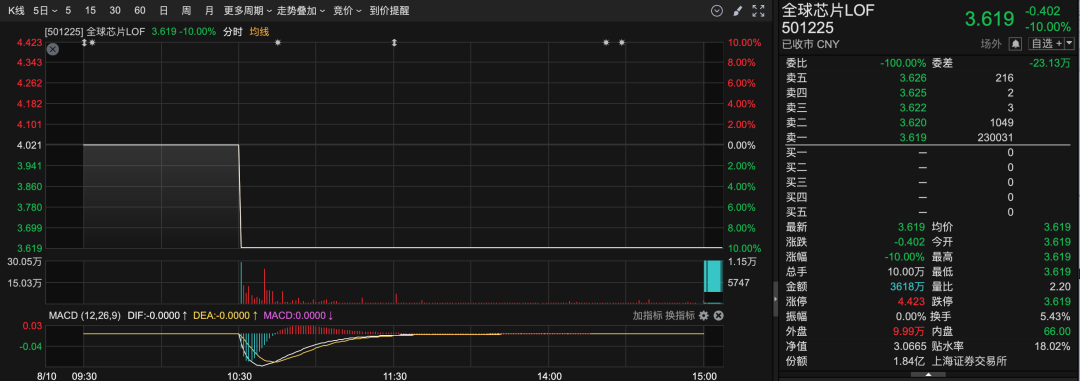Viewport: 1080px width, 381px height.
Task: Add to watchlist with 自选 + button
Action: (x=1045, y=43)
